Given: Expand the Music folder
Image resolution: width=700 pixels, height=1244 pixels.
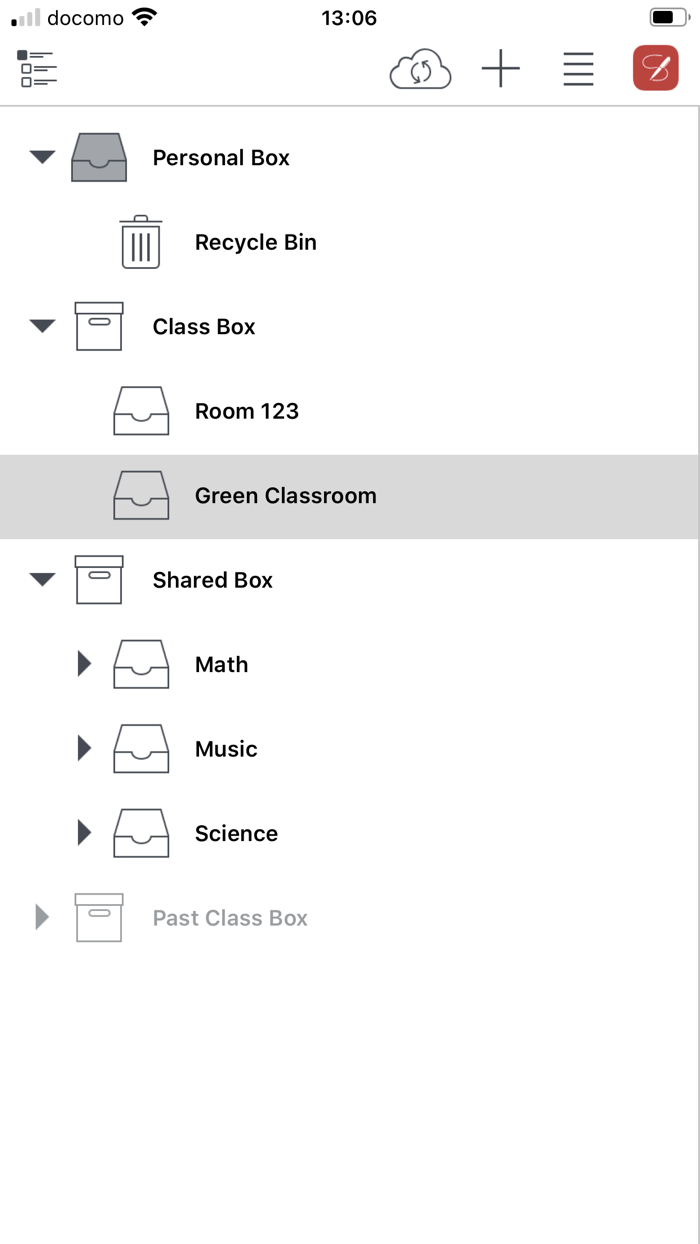Looking at the screenshot, I should (83, 748).
